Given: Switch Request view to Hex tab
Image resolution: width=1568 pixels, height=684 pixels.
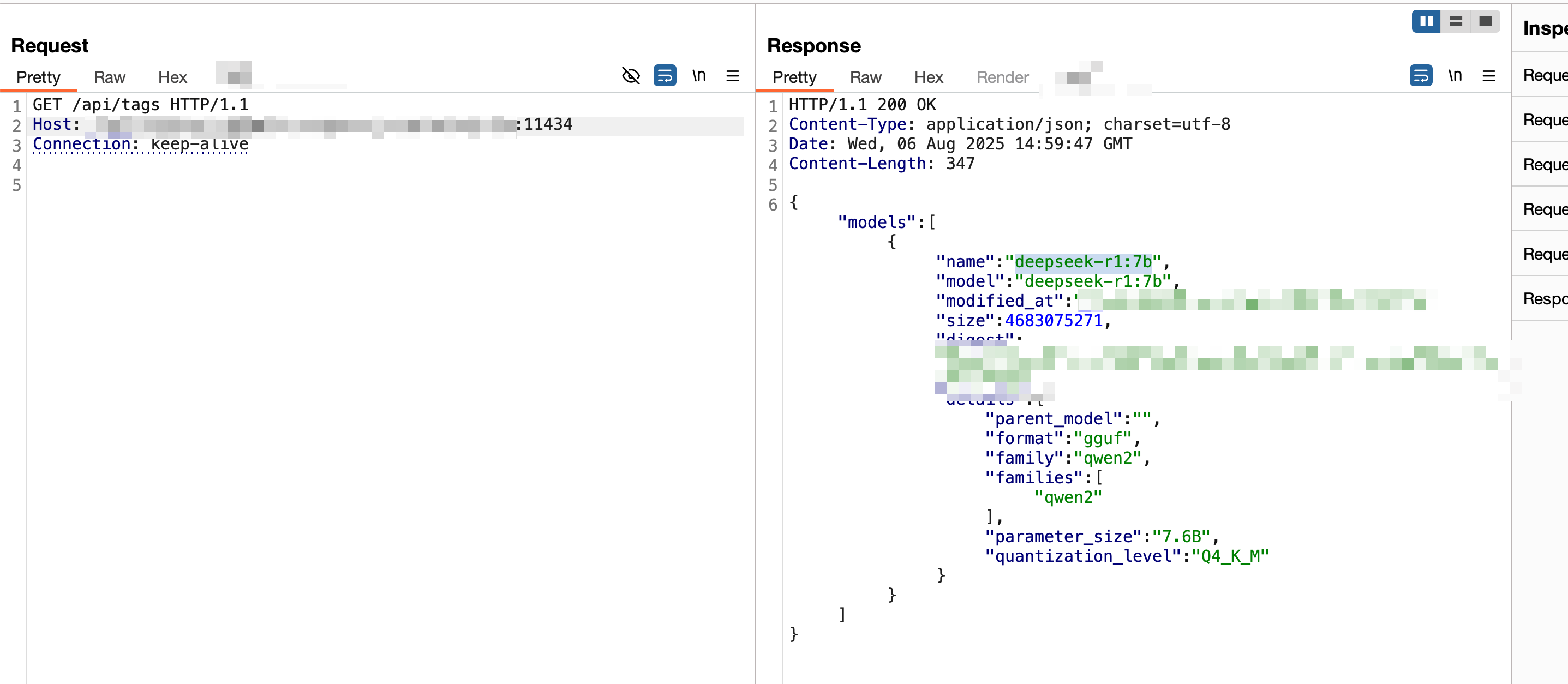Looking at the screenshot, I should [172, 77].
